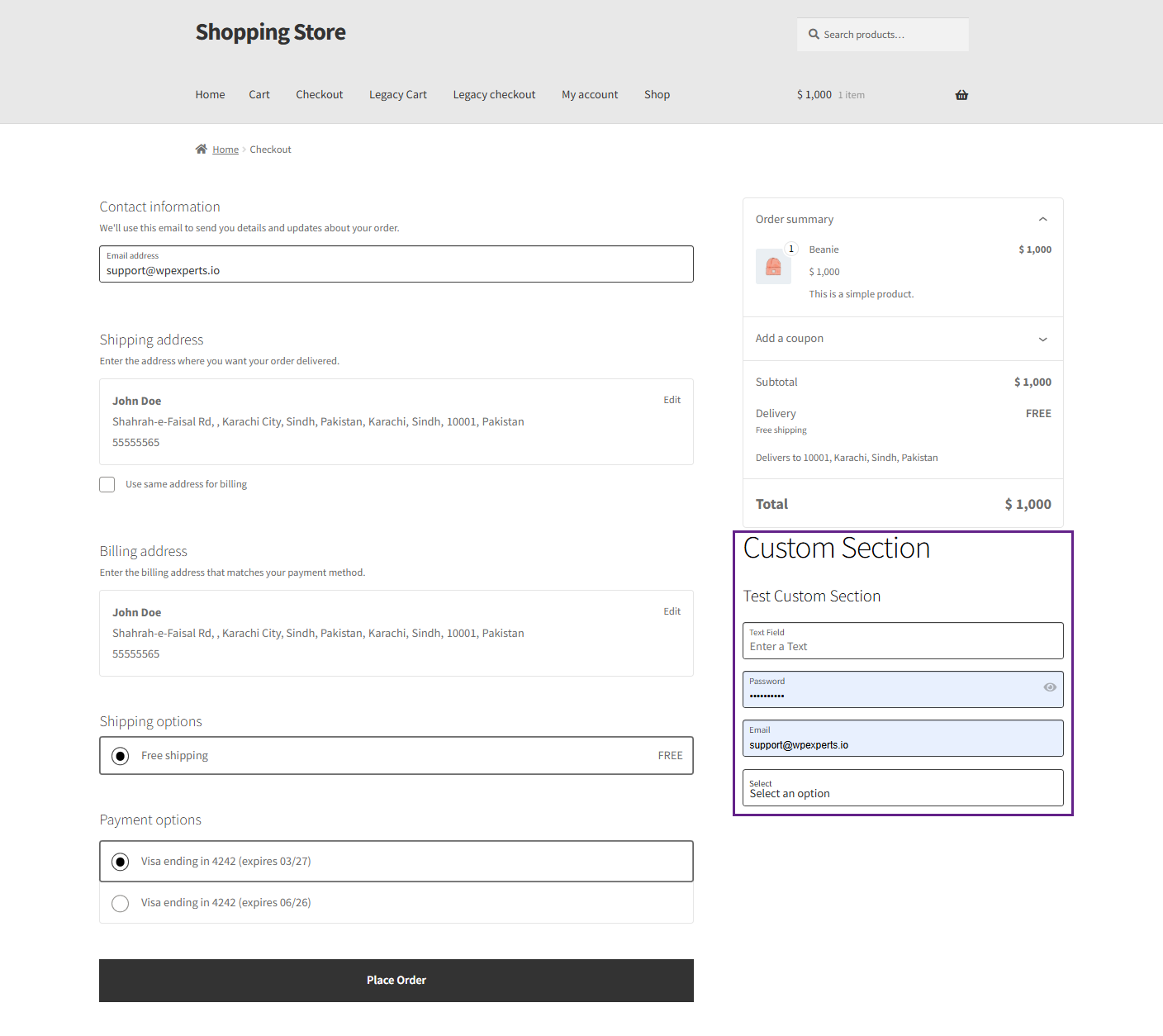
Task: Check Use same address for billing
Action: 107,484
